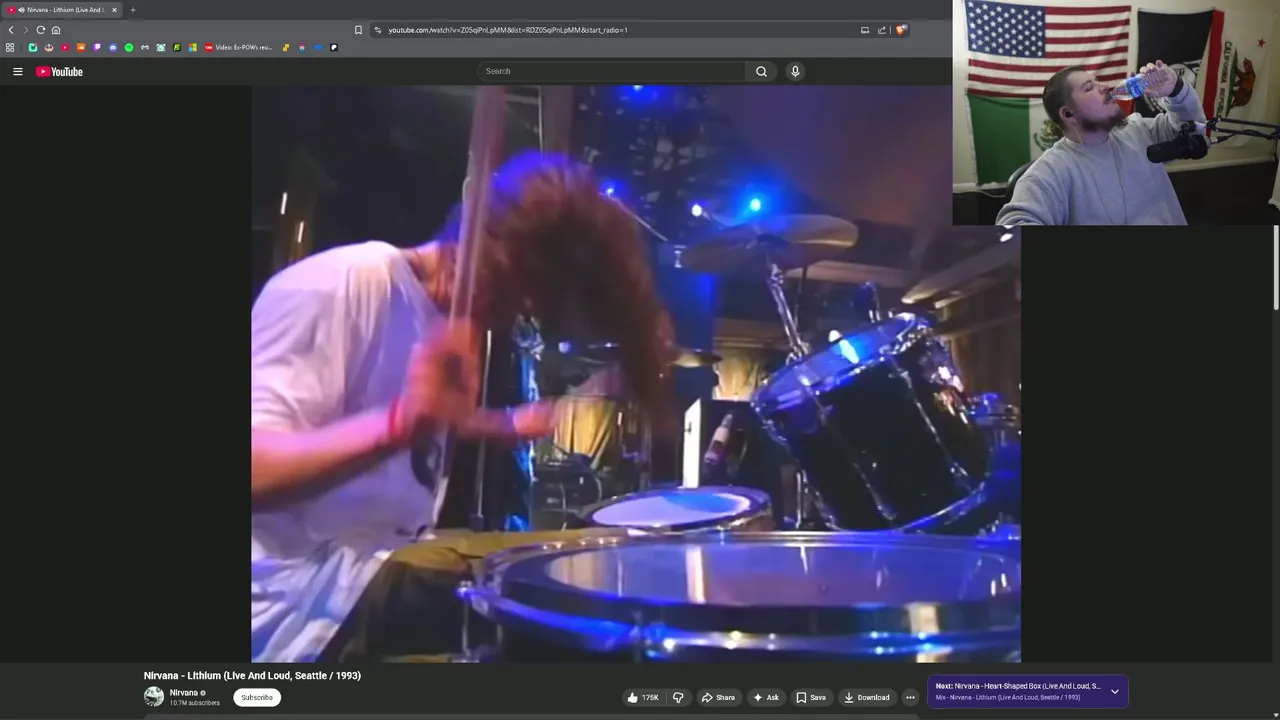Go forward with the browser forward arrow

pos(25,30)
